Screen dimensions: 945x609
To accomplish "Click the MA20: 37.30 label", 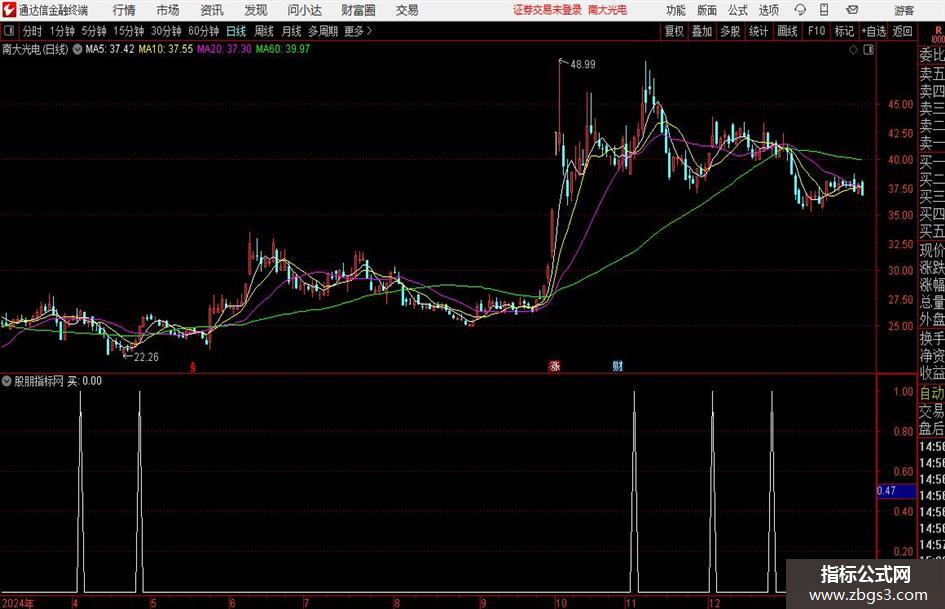I will click(224, 49).
